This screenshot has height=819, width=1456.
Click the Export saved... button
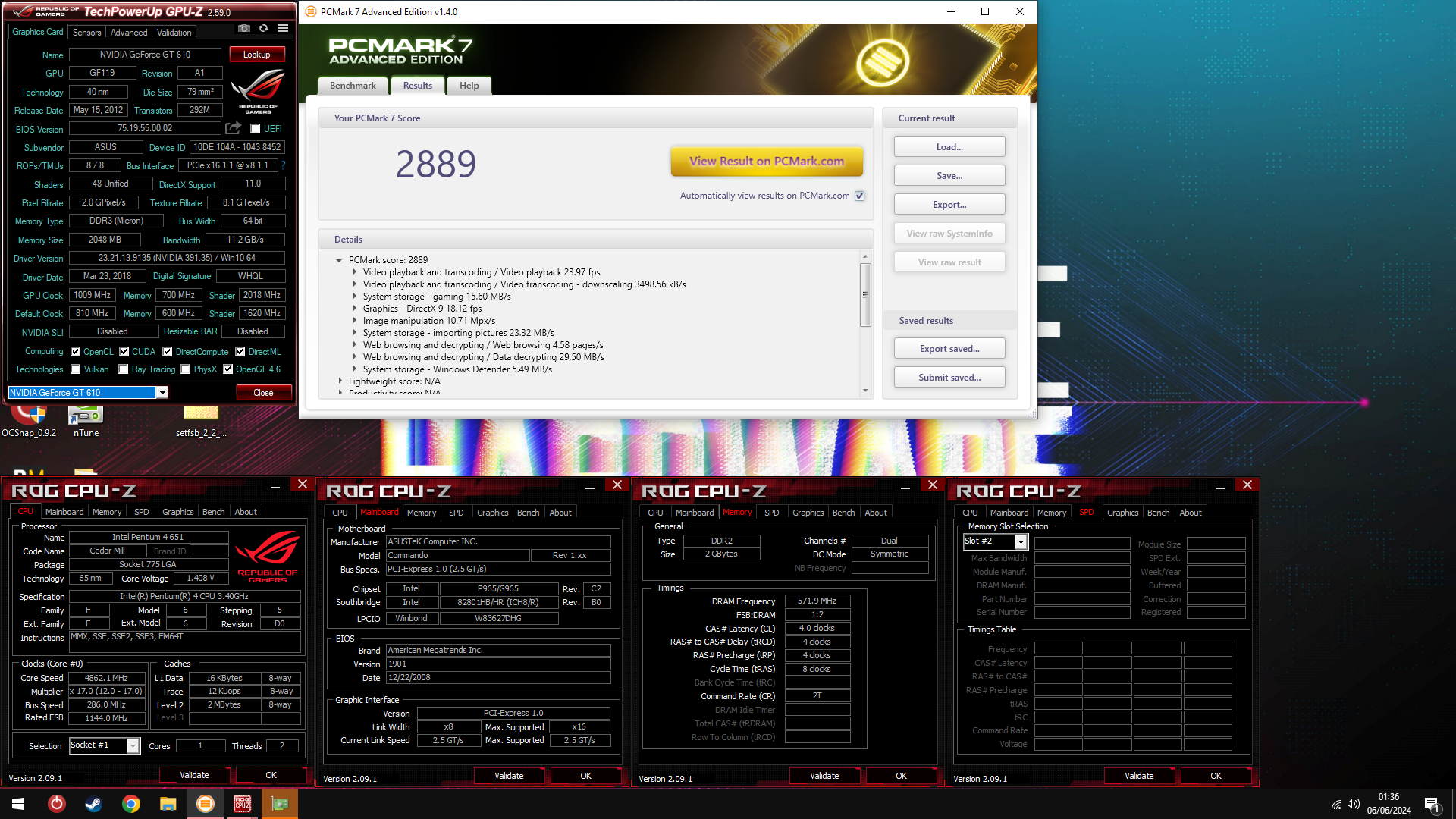pyautogui.click(x=949, y=349)
